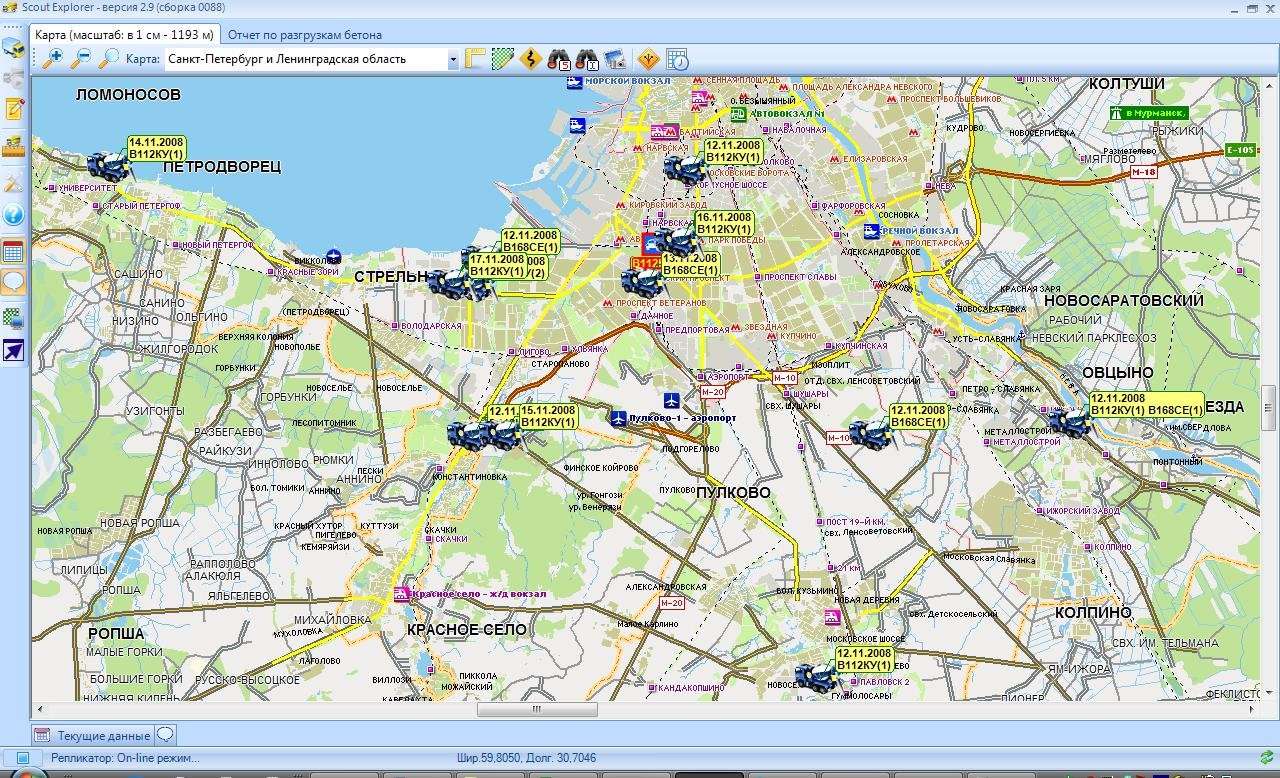
Task: Click the orange diamond arrows sign icon
Action: click(x=648, y=59)
